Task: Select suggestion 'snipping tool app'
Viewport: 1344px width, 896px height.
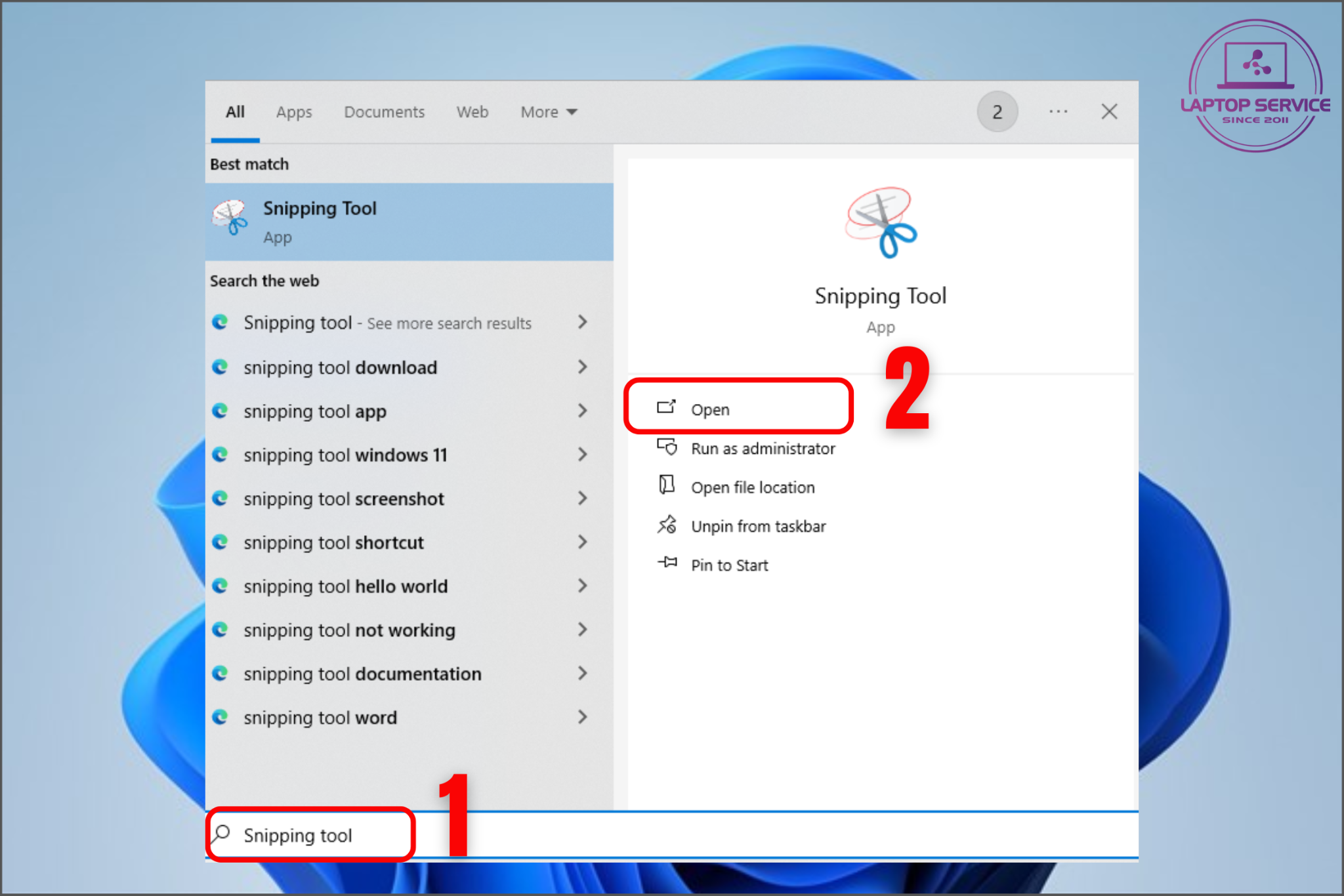Action: 315,411
